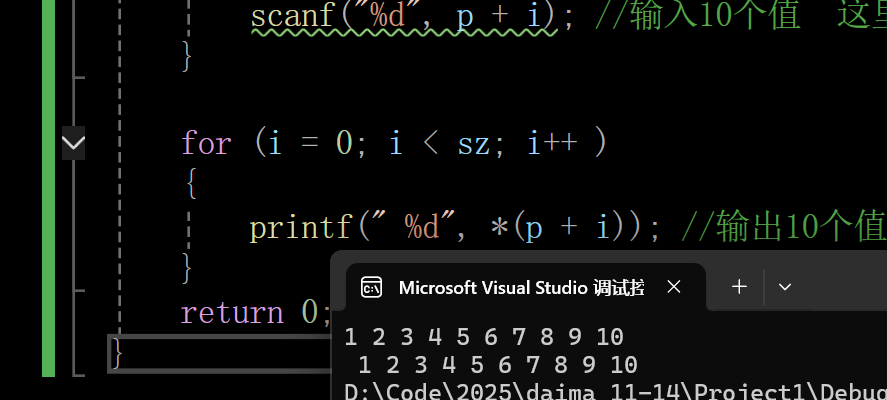This screenshot has height=400, width=887.
Task: Open the terminal profiles dropdown arrow
Action: click(x=785, y=287)
